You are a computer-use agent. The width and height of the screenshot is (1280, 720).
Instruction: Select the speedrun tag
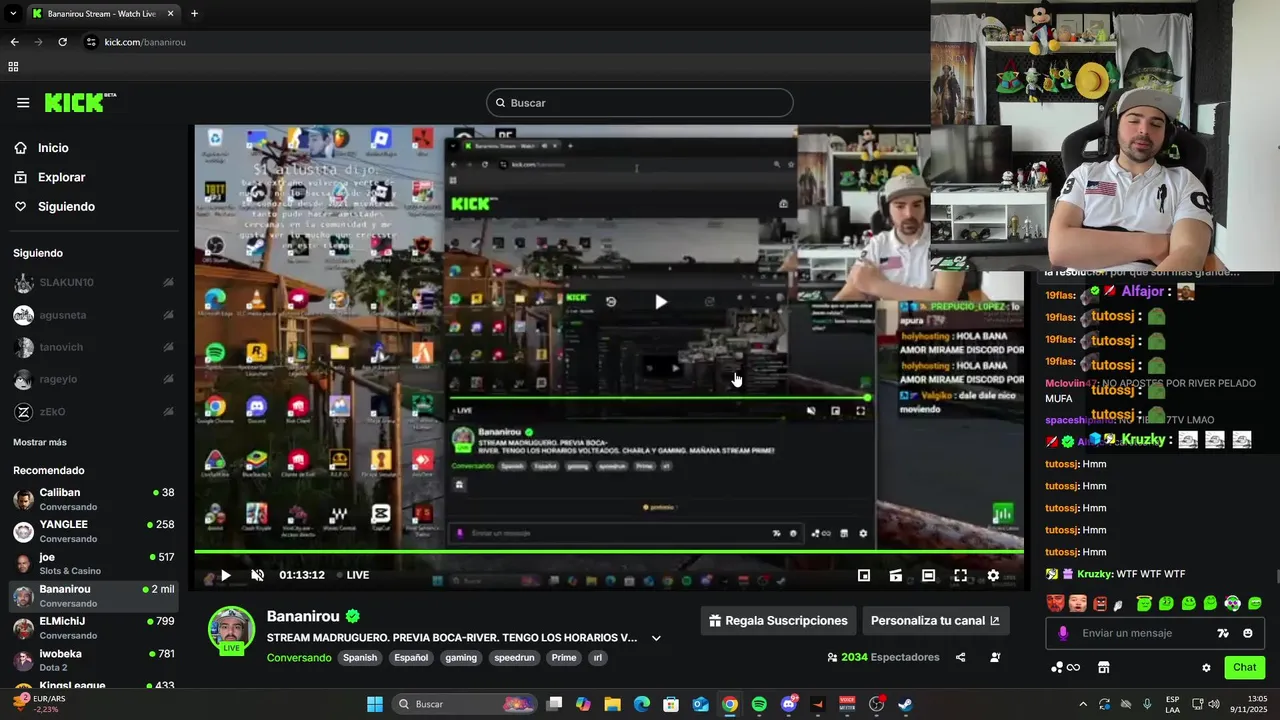point(514,658)
